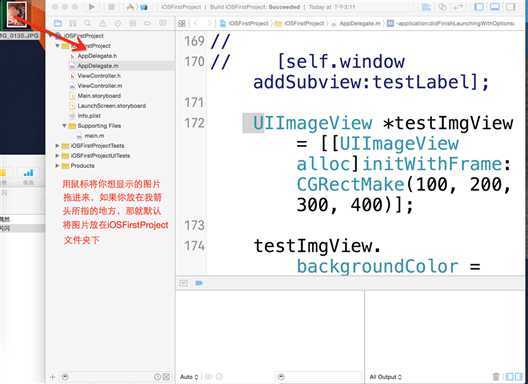Toggle the console pane
The image size is (528, 384).
click(519, 377)
